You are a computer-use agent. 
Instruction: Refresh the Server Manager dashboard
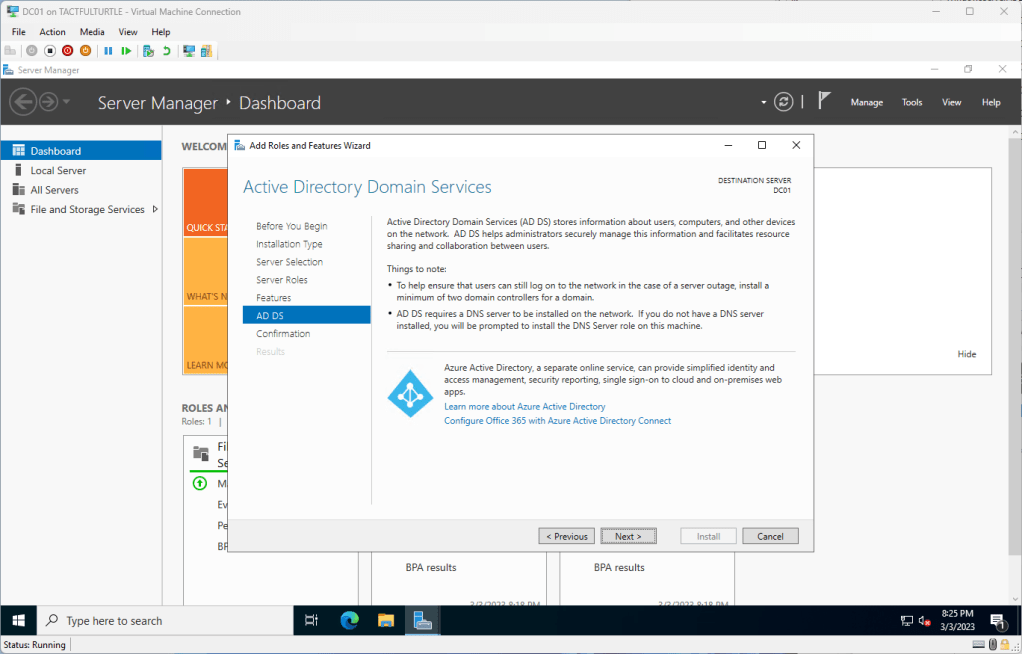click(785, 102)
